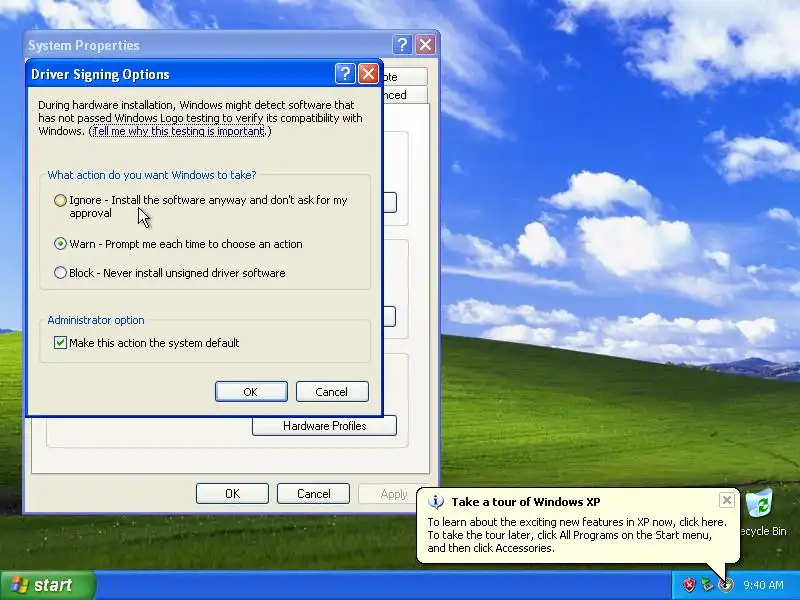Click Hardware Profiles button in System Properties
The image size is (800, 600).
324,426
